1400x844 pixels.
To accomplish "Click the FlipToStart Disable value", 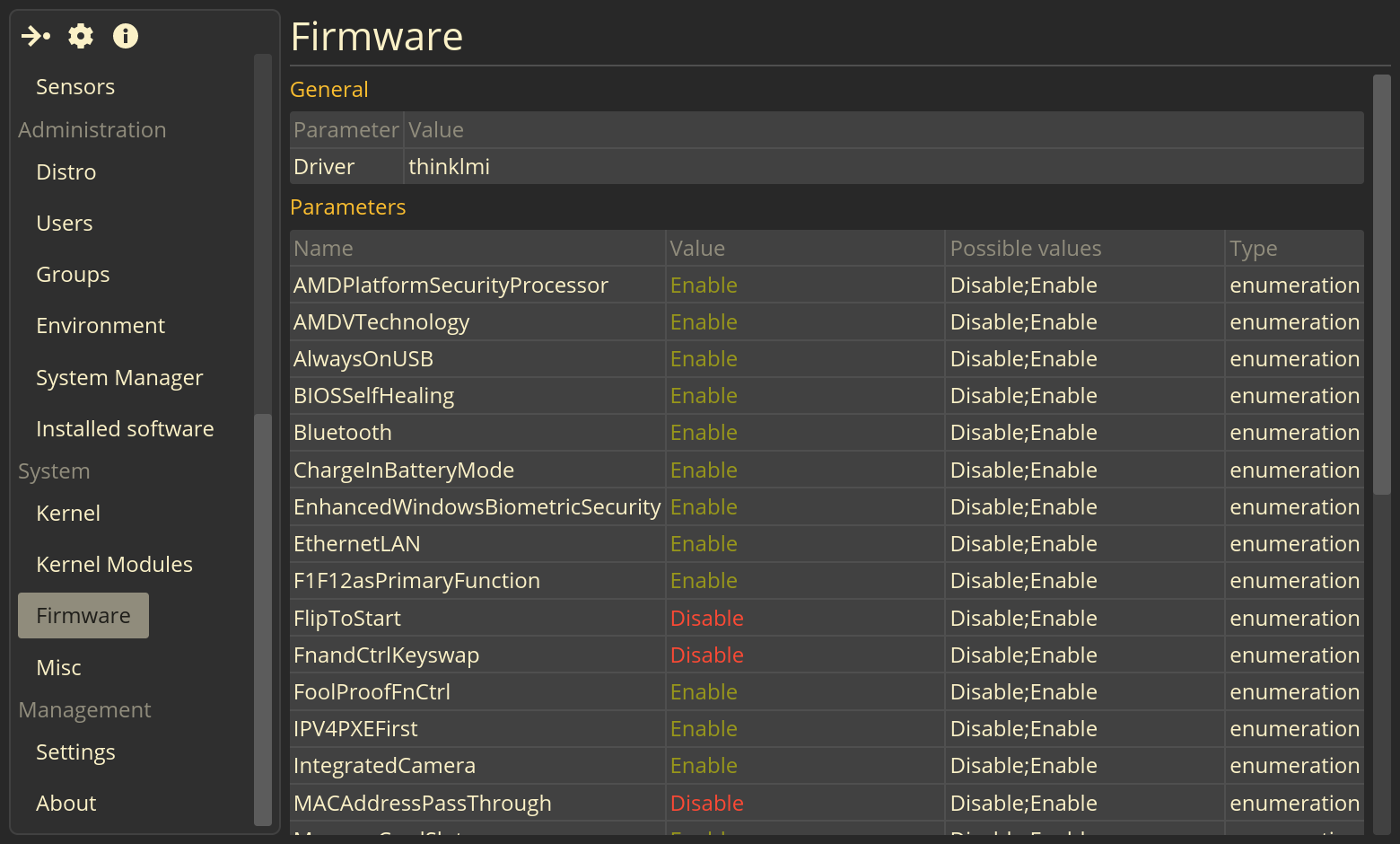I will (x=707, y=619).
